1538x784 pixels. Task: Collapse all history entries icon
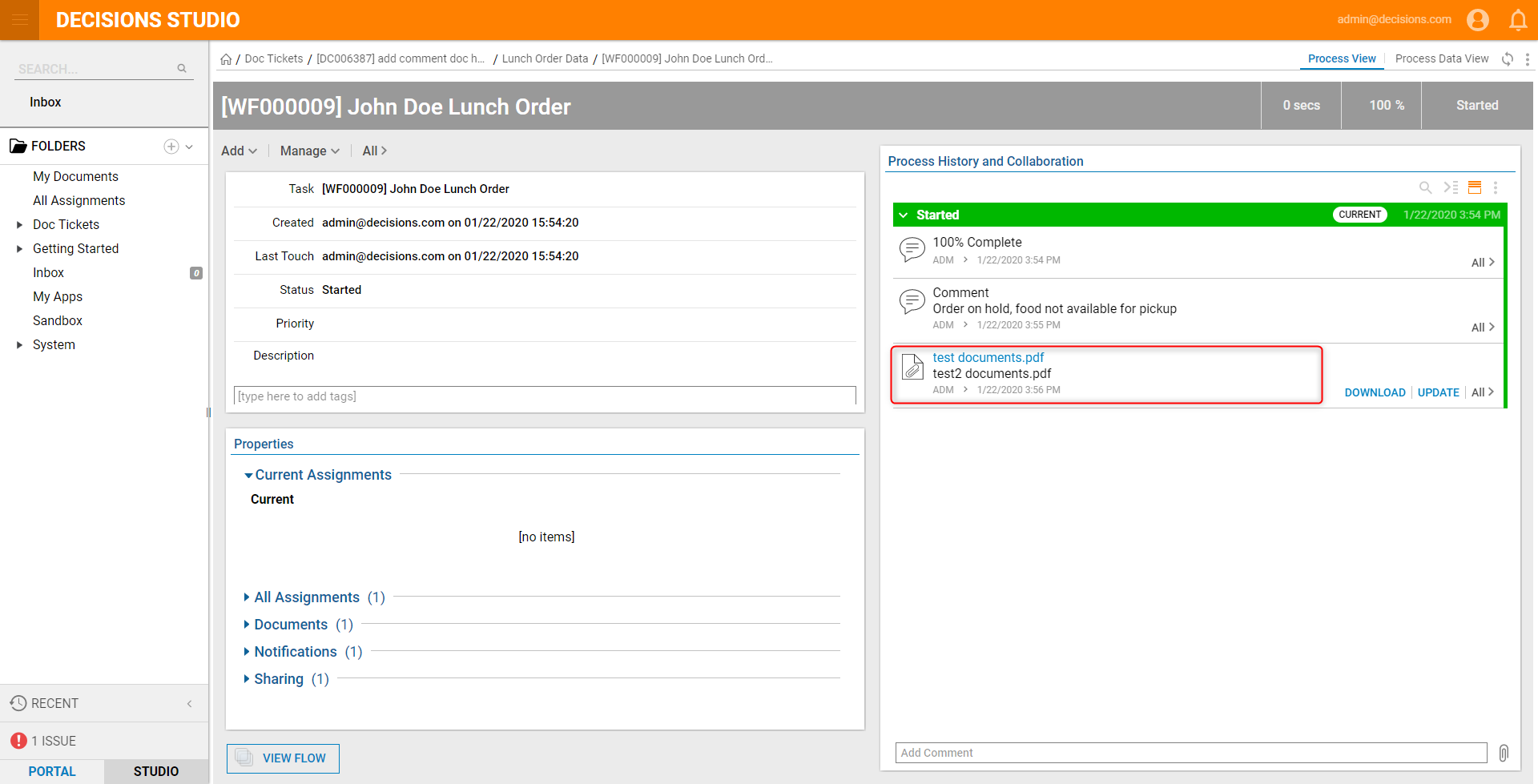1451,187
